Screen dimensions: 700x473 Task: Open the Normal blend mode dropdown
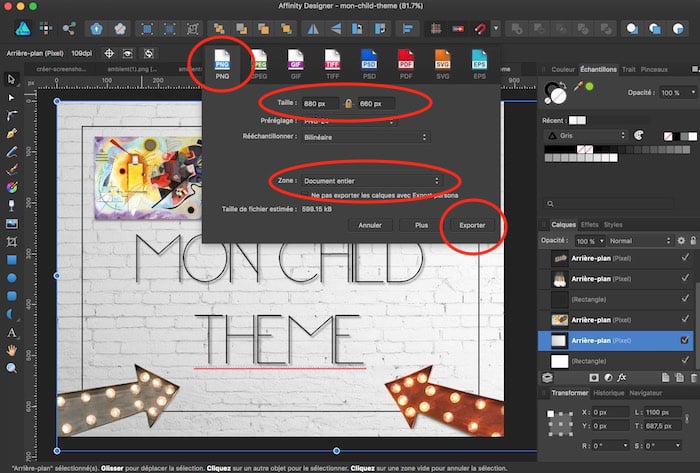click(x=639, y=241)
